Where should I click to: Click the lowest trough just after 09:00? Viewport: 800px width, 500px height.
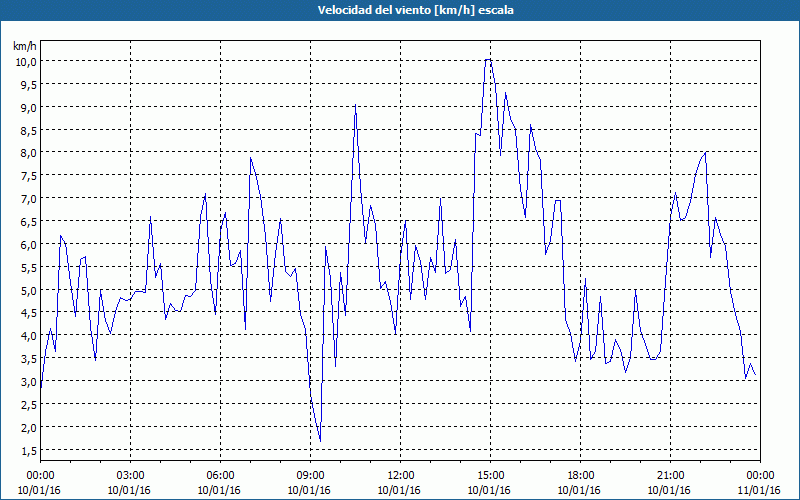(x=320, y=441)
